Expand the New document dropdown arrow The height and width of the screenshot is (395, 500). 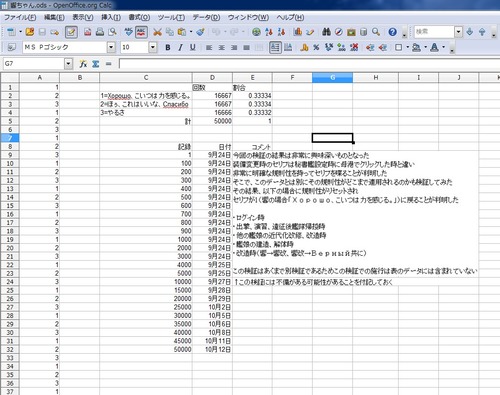[x=20, y=32]
